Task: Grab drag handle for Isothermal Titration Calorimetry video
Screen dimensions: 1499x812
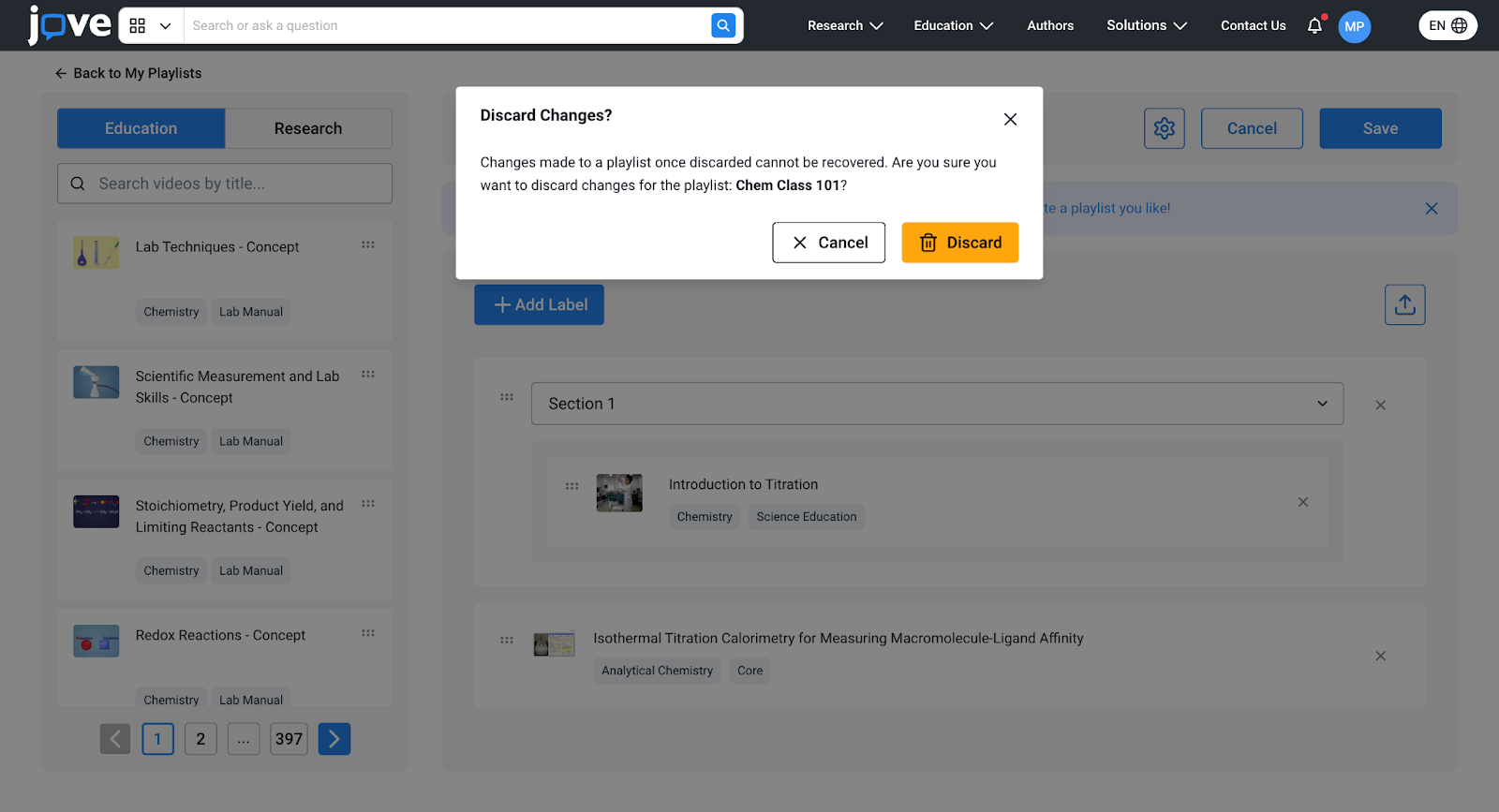Action: tap(507, 640)
